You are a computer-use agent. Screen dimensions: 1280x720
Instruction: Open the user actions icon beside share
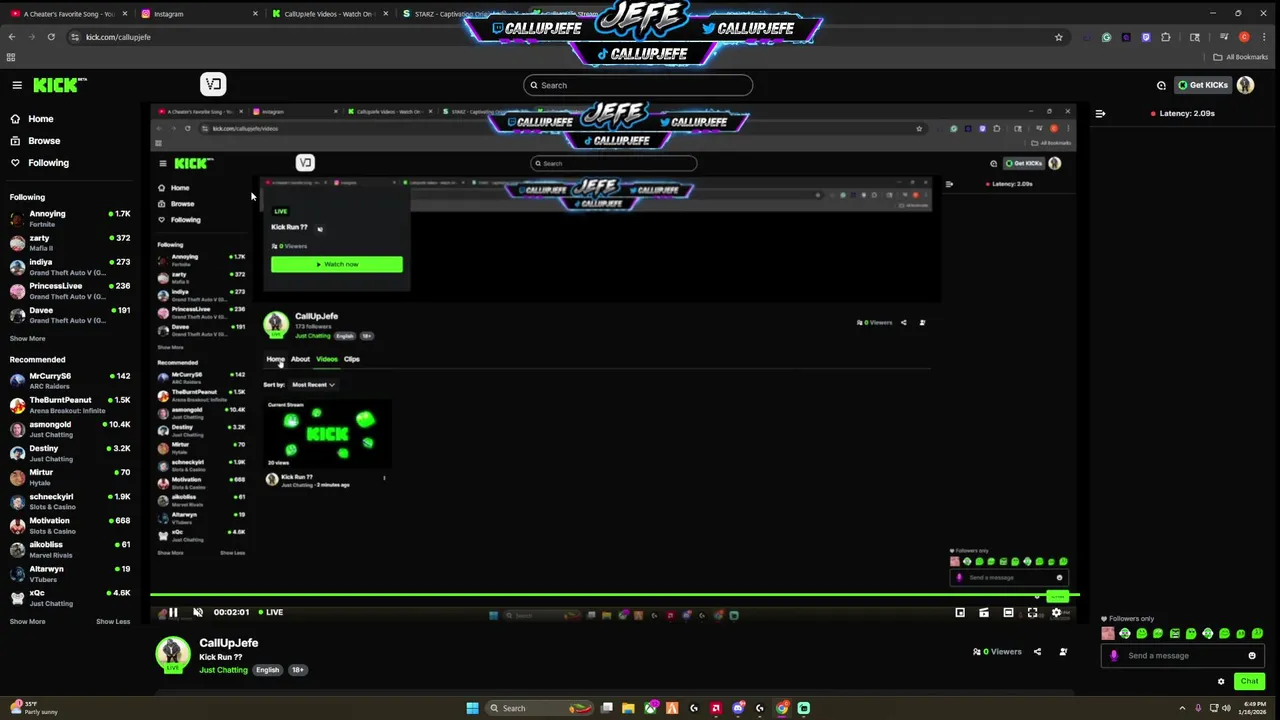pos(1063,652)
